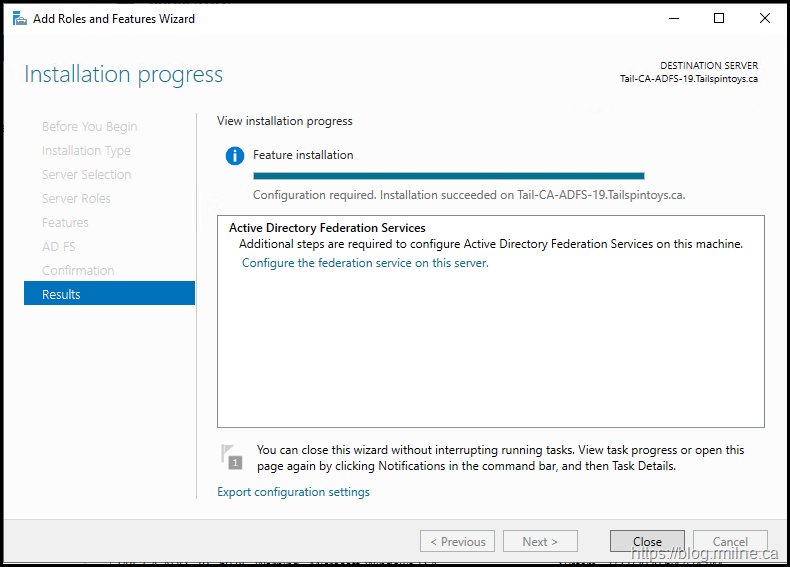
Task: Click the Previous button
Action: pyautogui.click(x=457, y=542)
